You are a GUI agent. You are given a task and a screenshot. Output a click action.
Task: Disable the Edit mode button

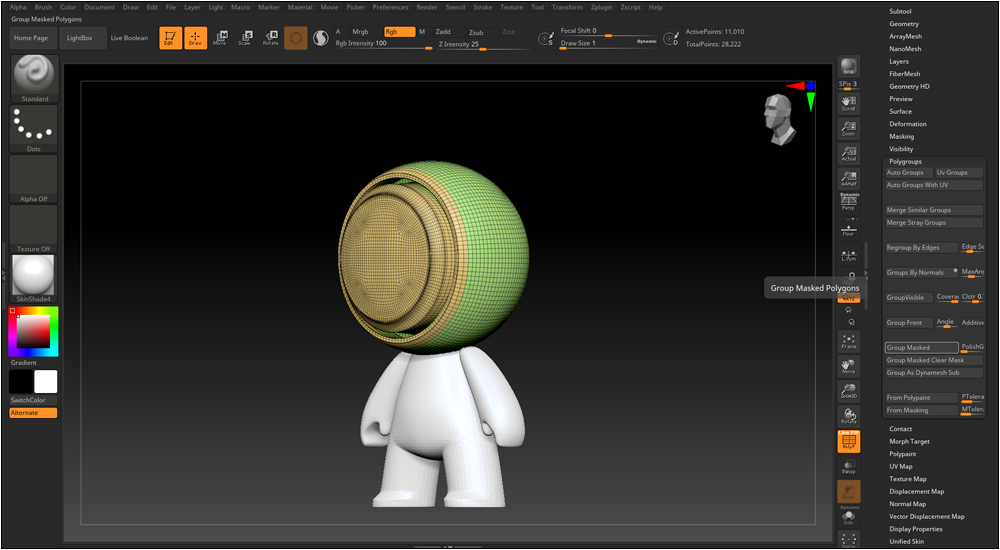[x=170, y=38]
